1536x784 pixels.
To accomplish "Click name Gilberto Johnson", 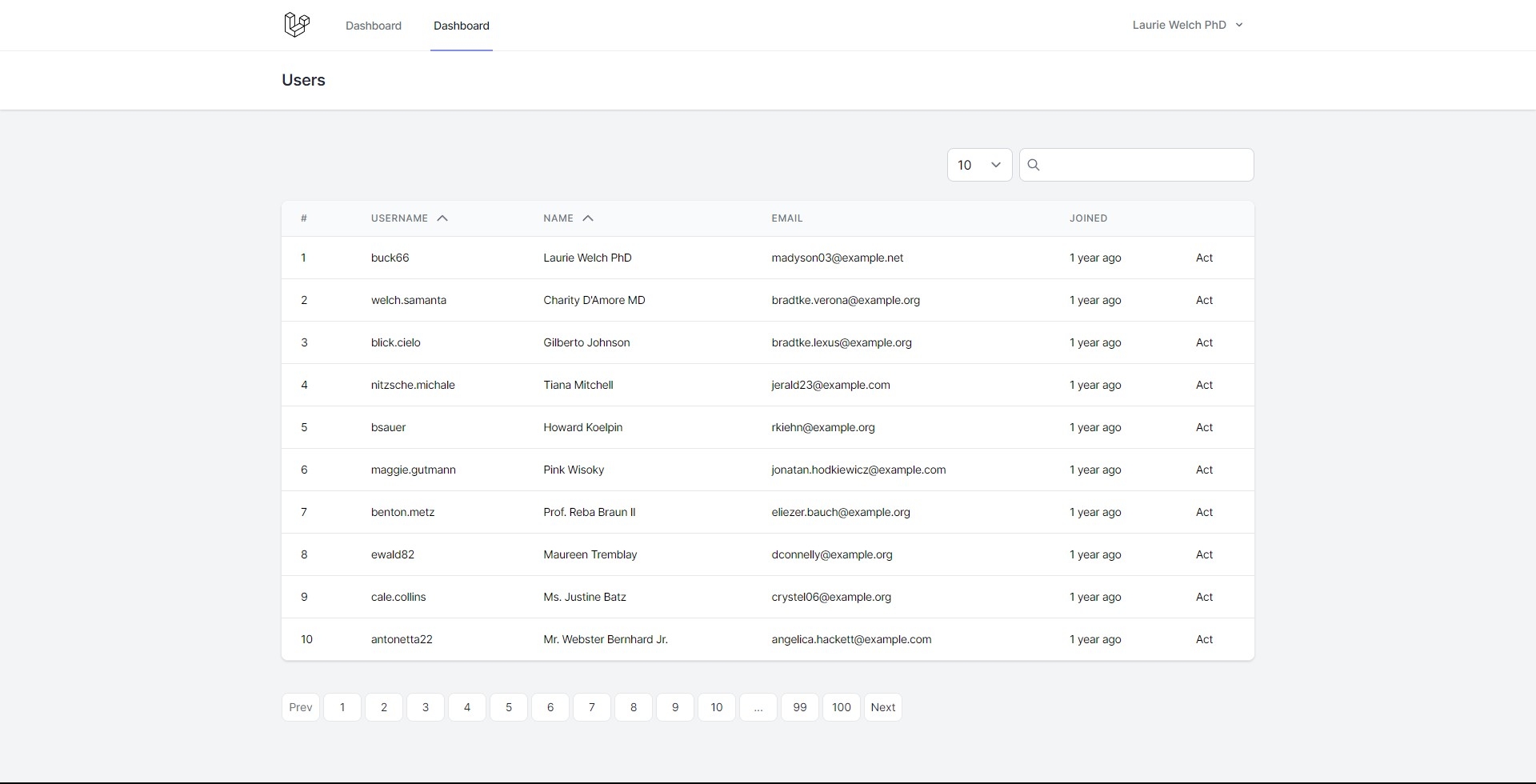I will (x=586, y=342).
